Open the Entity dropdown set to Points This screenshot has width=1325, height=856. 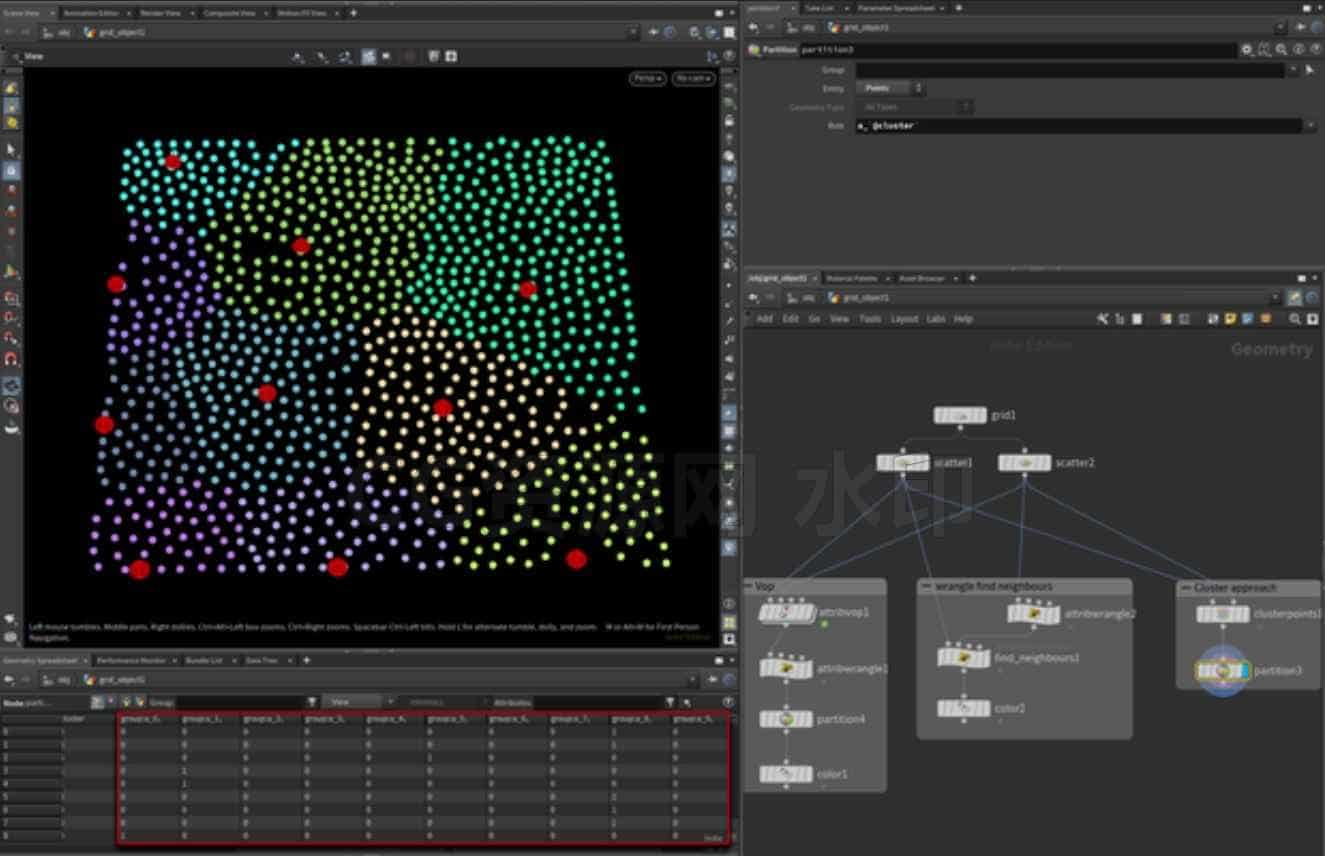click(x=890, y=88)
